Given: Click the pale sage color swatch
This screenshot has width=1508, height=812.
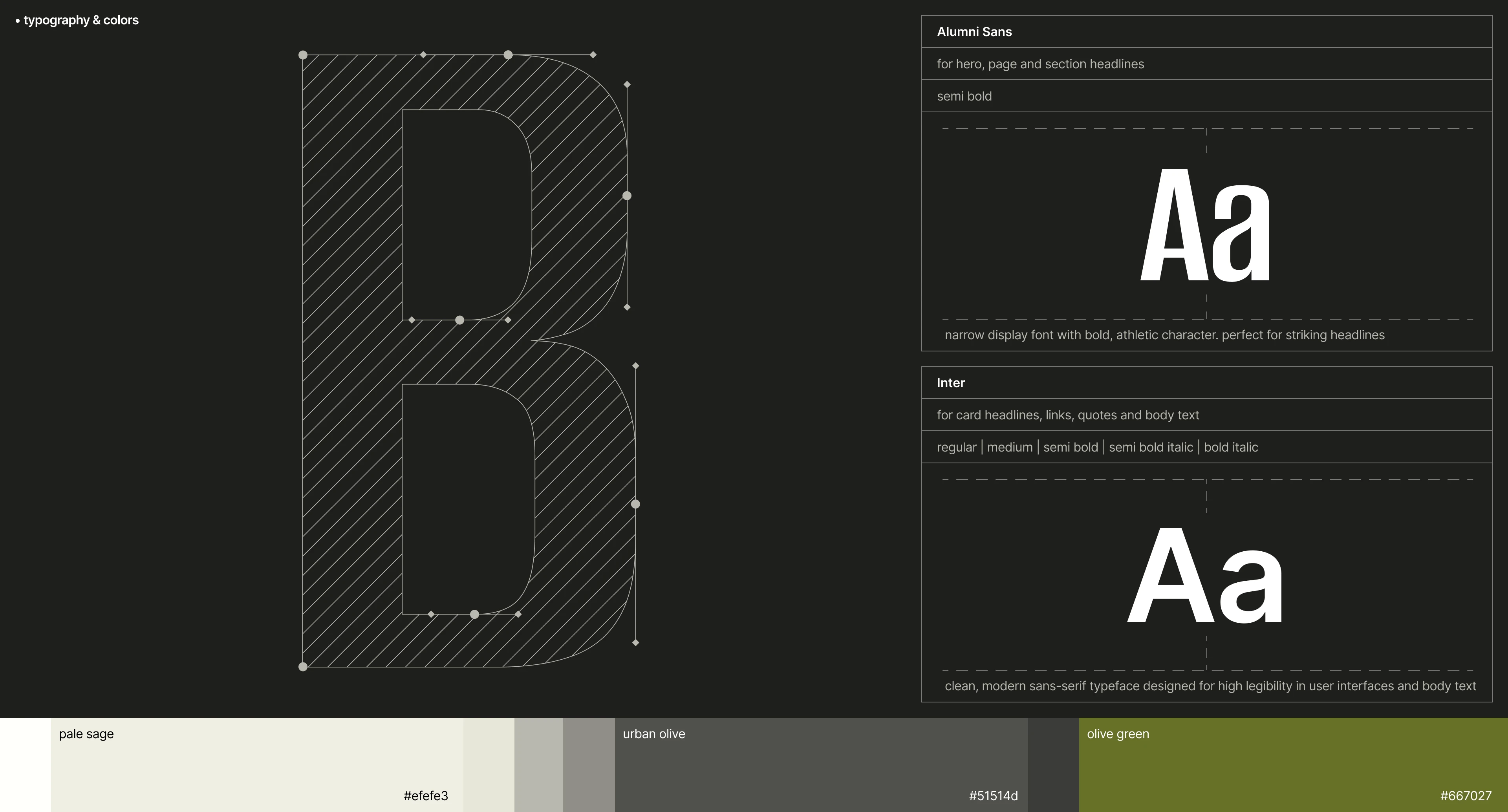Looking at the screenshot, I should (257, 764).
